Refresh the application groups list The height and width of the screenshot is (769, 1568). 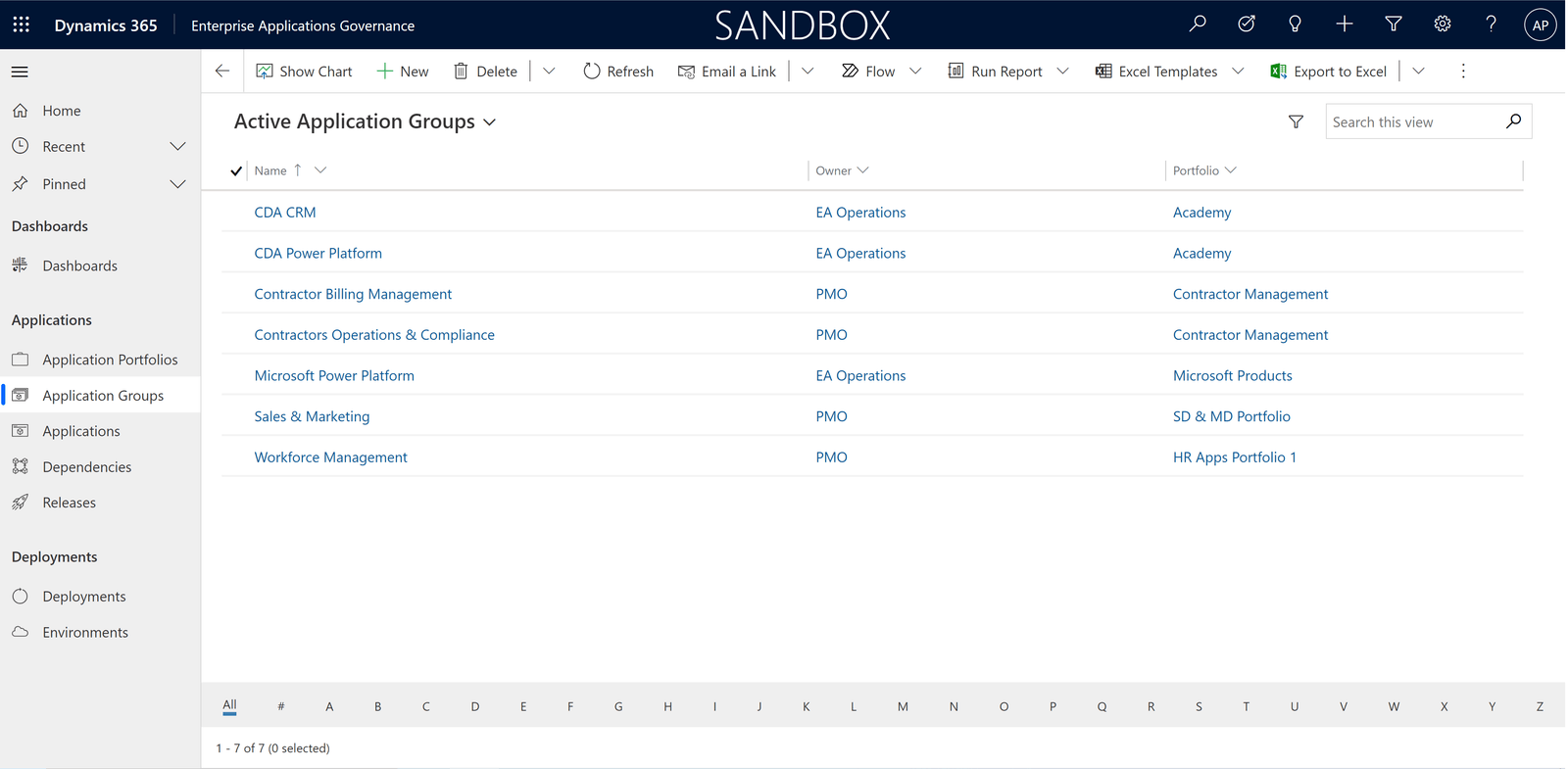coord(618,72)
